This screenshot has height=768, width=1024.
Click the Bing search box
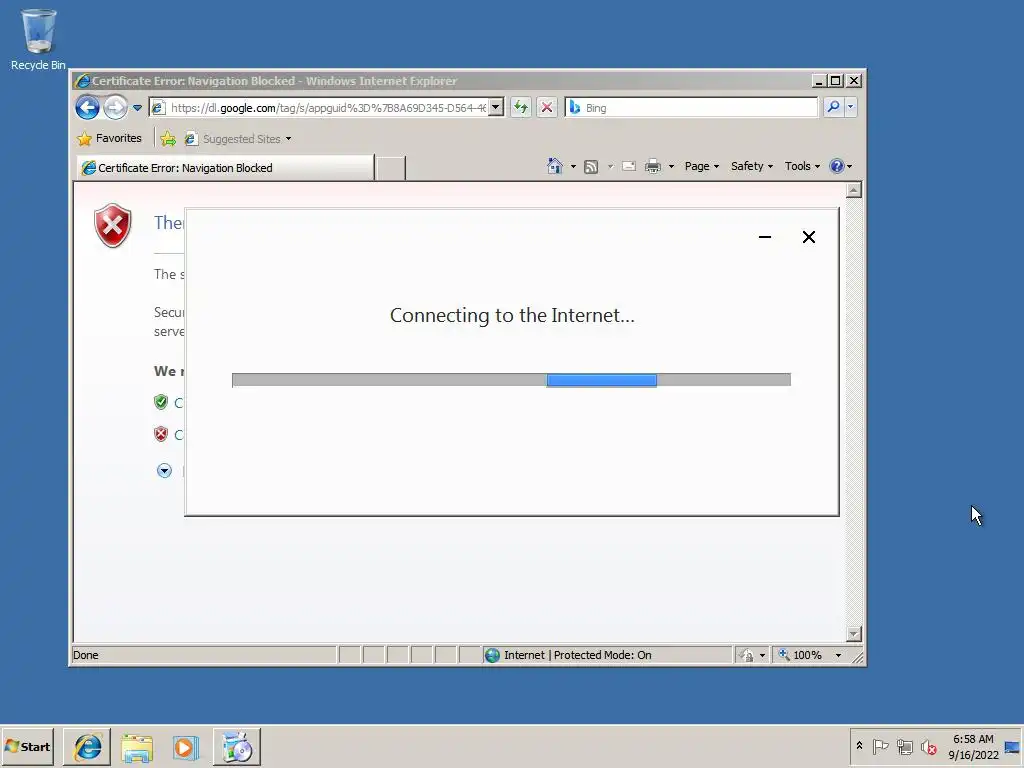691,108
